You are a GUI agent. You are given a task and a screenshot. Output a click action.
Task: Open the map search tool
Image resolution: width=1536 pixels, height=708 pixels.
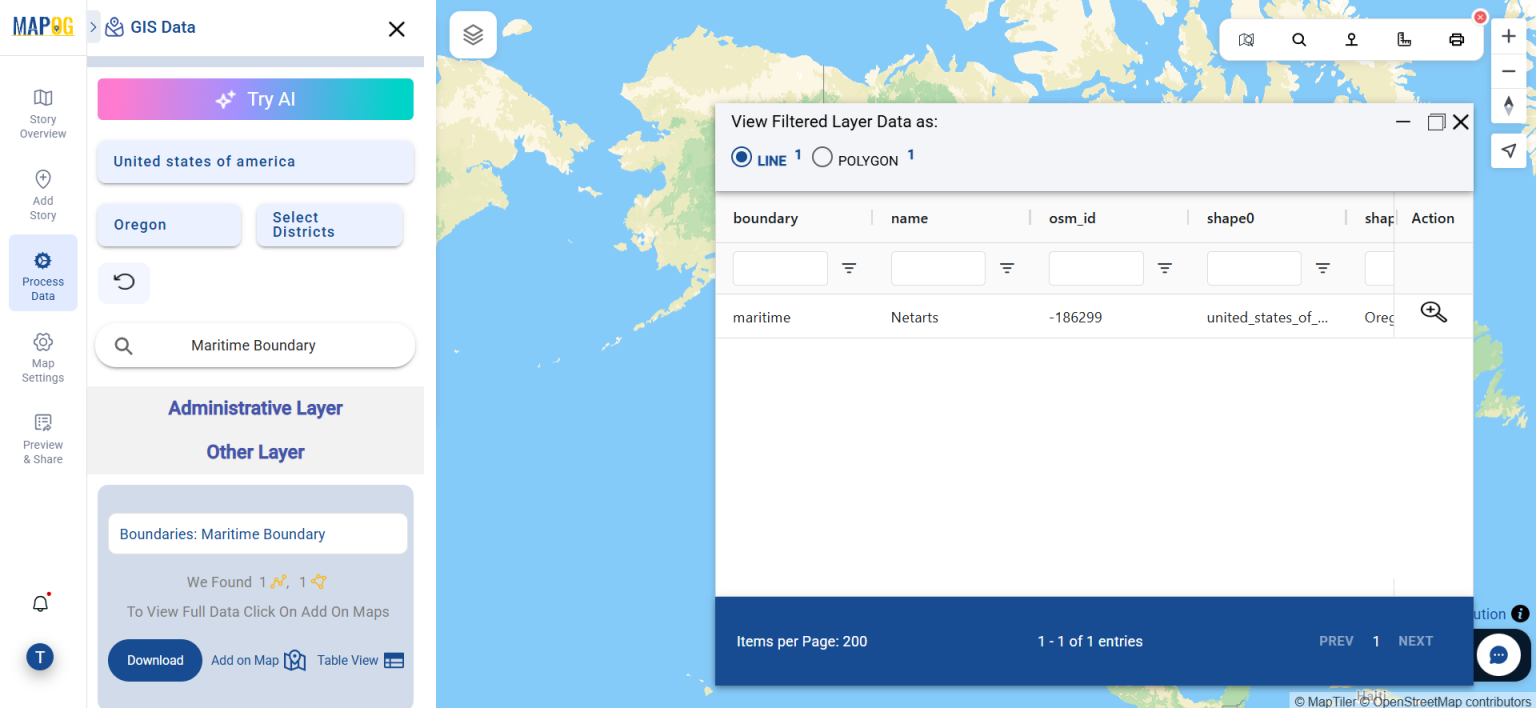tap(1299, 39)
